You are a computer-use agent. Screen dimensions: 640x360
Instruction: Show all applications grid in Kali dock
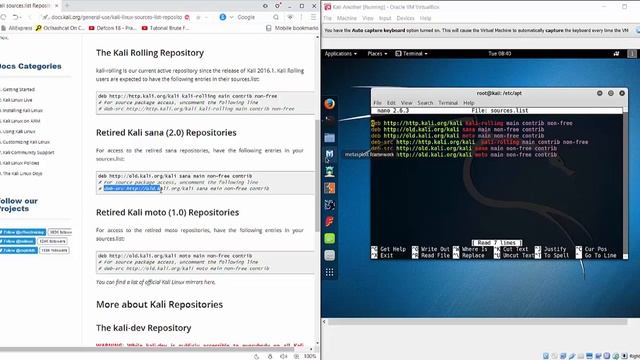click(x=329, y=272)
